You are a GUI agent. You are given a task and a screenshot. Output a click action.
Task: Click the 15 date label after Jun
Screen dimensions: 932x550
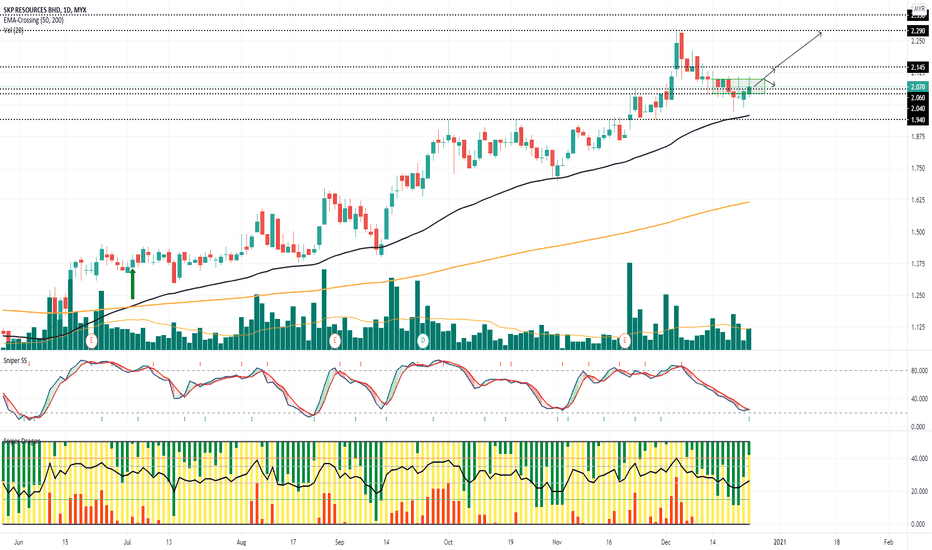pyautogui.click(x=65, y=542)
